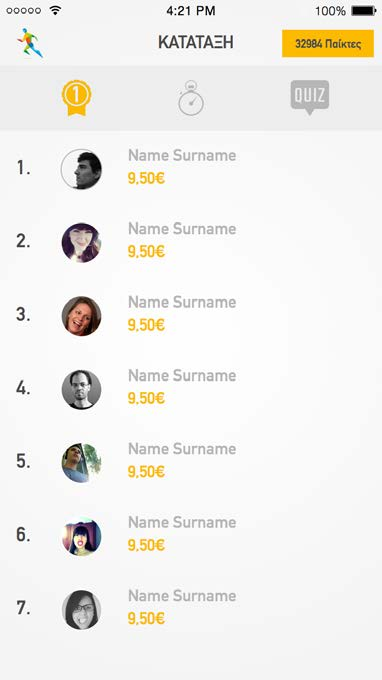382x680 pixels.
Task: Tap the 9,50€ amount in row 2
Action: tap(146, 252)
